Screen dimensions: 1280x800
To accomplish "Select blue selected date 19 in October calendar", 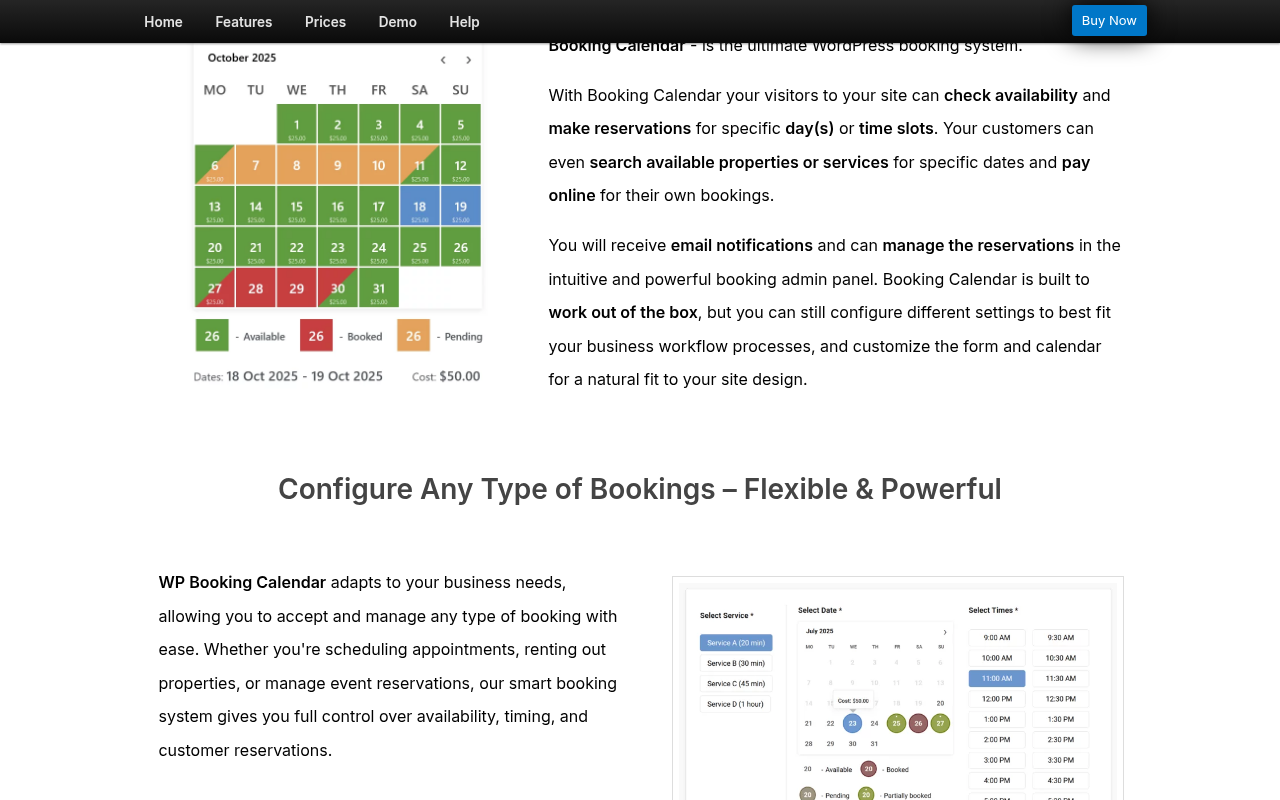I will (x=461, y=206).
